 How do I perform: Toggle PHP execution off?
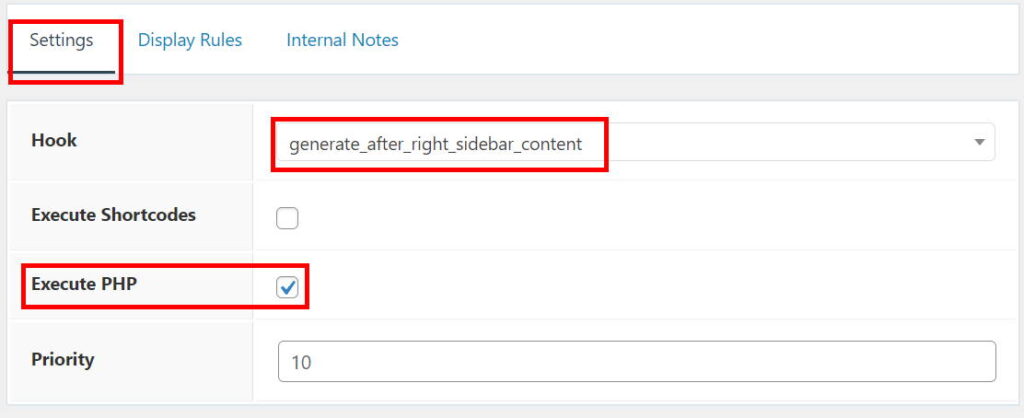[x=288, y=287]
